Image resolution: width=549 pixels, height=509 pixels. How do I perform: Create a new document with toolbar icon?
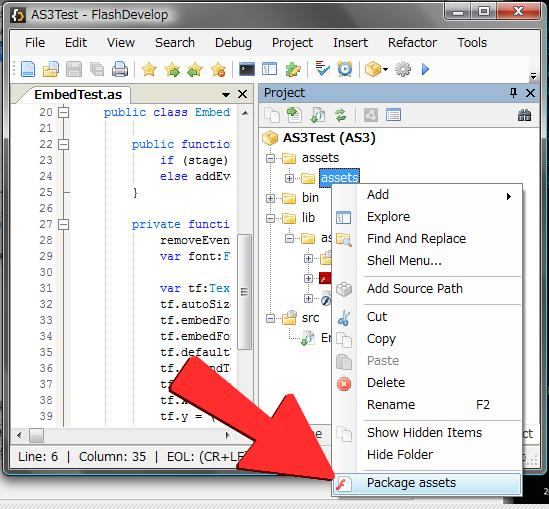28,69
